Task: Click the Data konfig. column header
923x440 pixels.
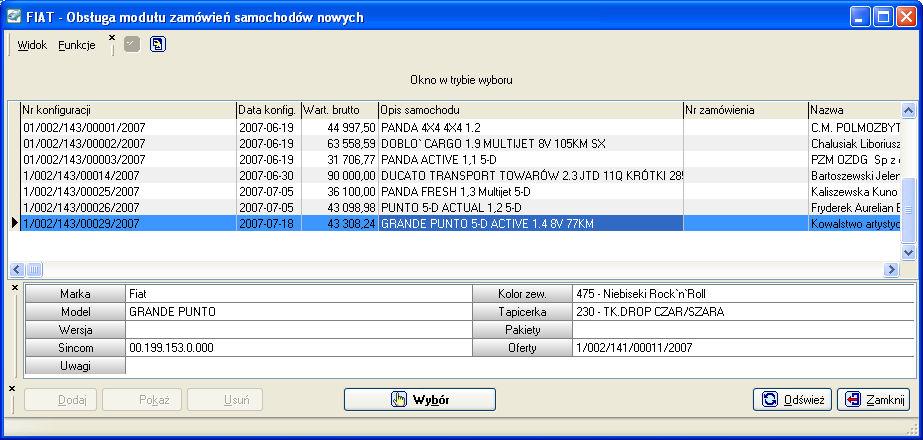Action: point(268,110)
